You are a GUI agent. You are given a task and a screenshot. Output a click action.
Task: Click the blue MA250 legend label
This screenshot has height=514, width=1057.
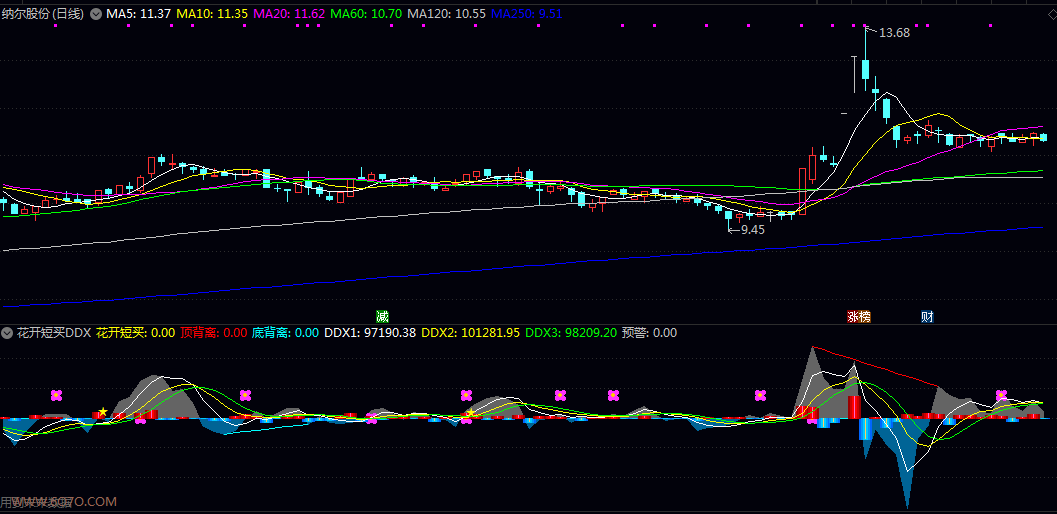[527, 14]
